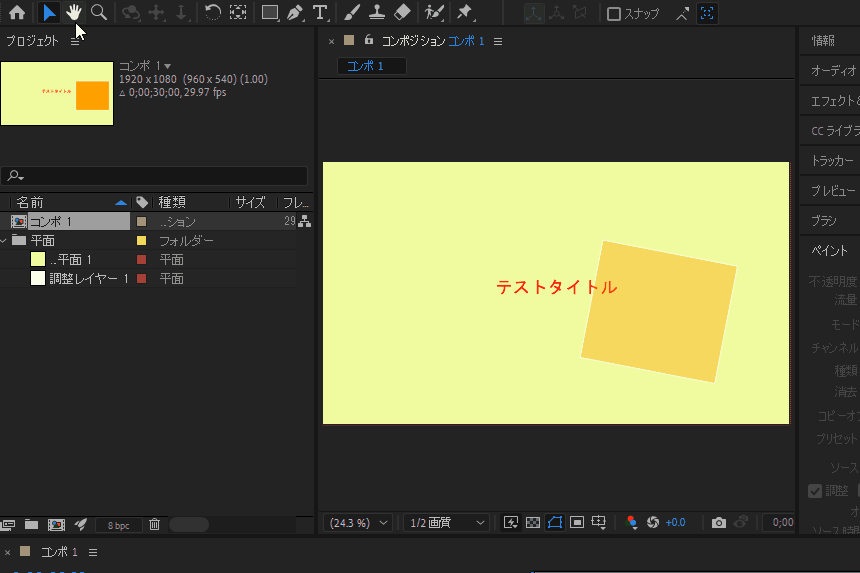Image resolution: width=860 pixels, height=573 pixels.
Task: Select the Rotation tool
Action: (x=212, y=13)
